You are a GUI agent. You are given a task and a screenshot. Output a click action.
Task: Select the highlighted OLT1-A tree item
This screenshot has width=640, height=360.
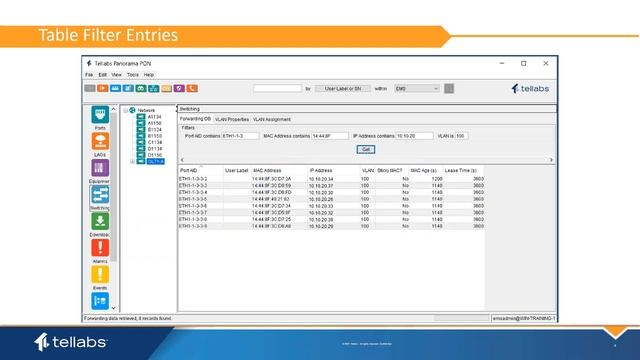pos(156,162)
